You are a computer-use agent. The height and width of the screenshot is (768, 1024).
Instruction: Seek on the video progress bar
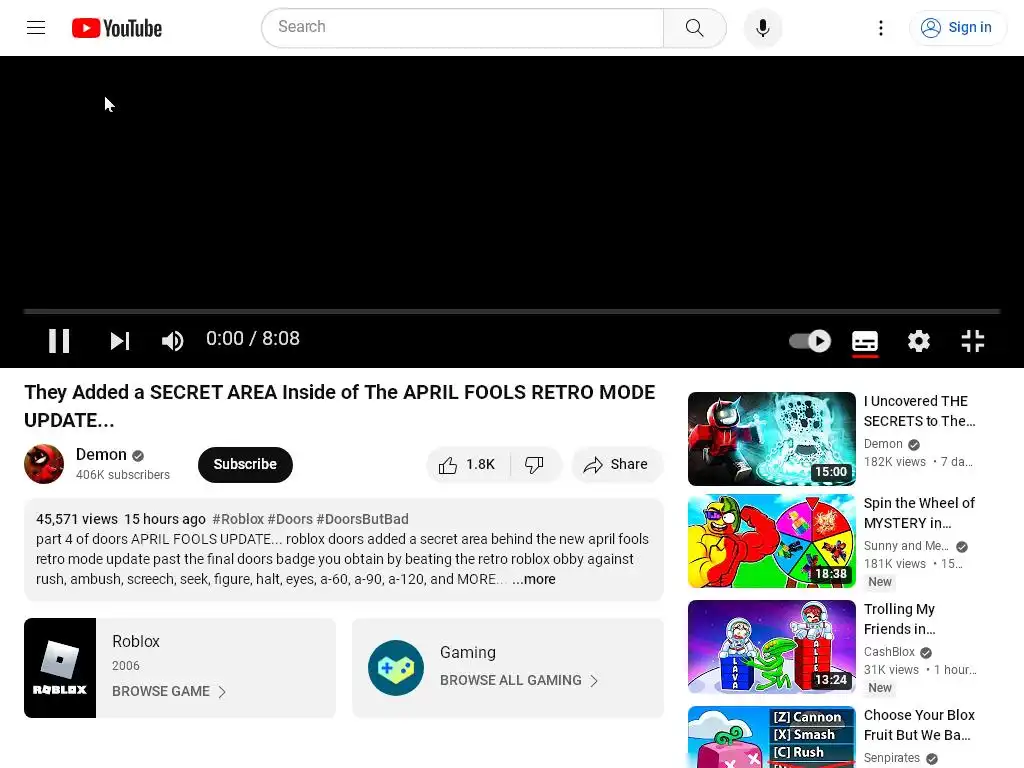512,312
